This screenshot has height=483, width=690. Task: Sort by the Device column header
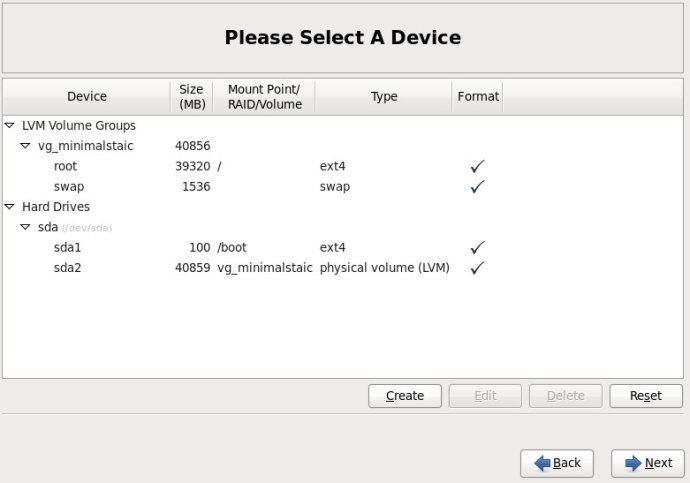coord(87,97)
